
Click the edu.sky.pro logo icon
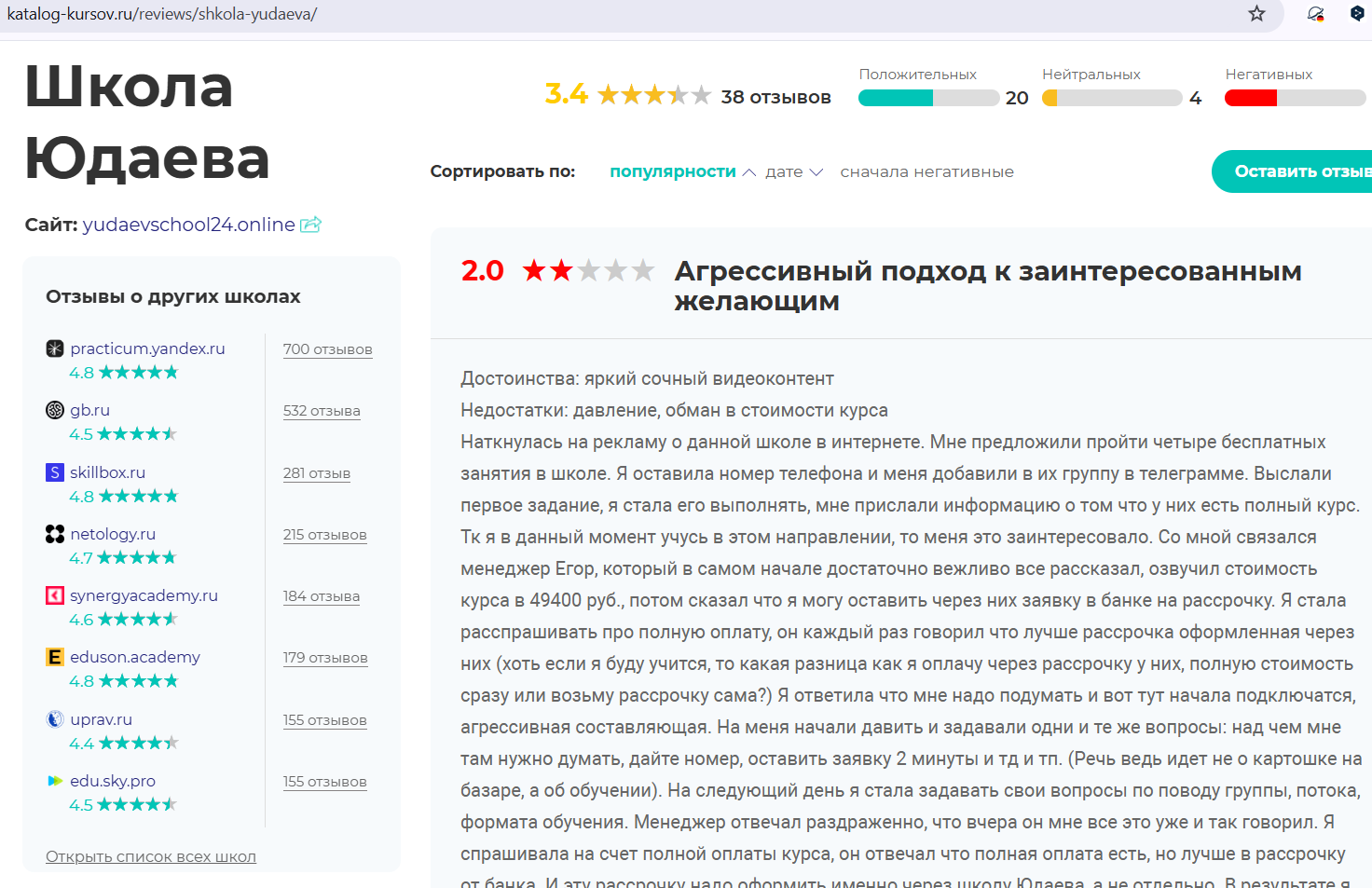point(55,781)
